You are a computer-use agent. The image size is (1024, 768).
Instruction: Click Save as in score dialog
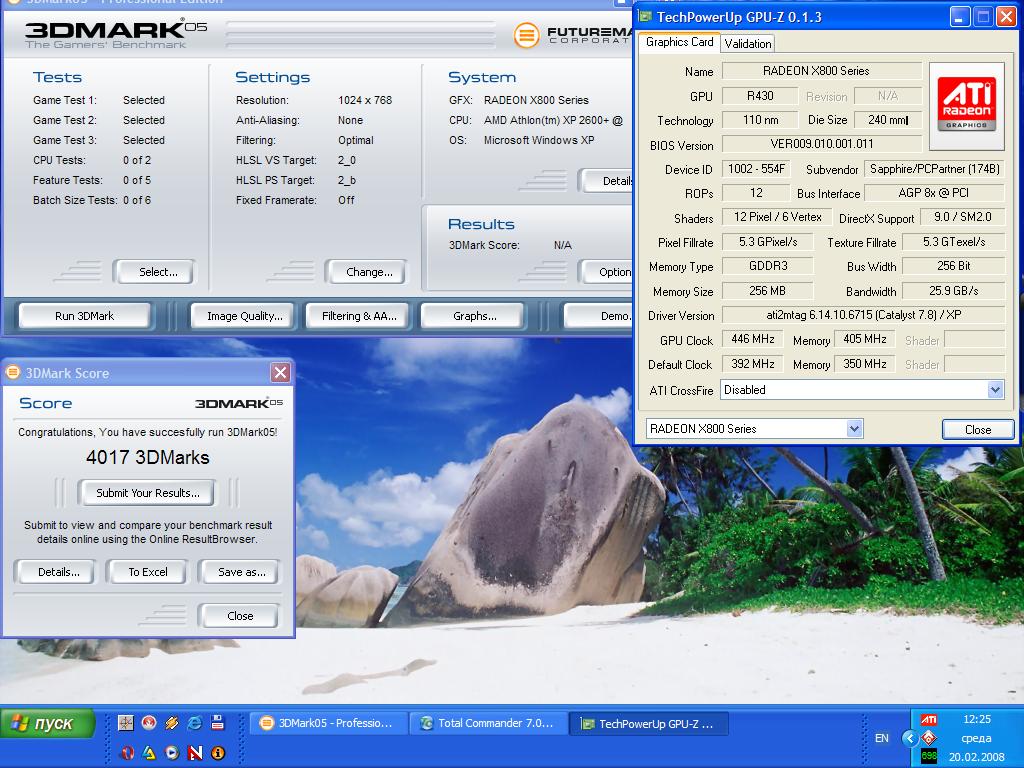241,572
